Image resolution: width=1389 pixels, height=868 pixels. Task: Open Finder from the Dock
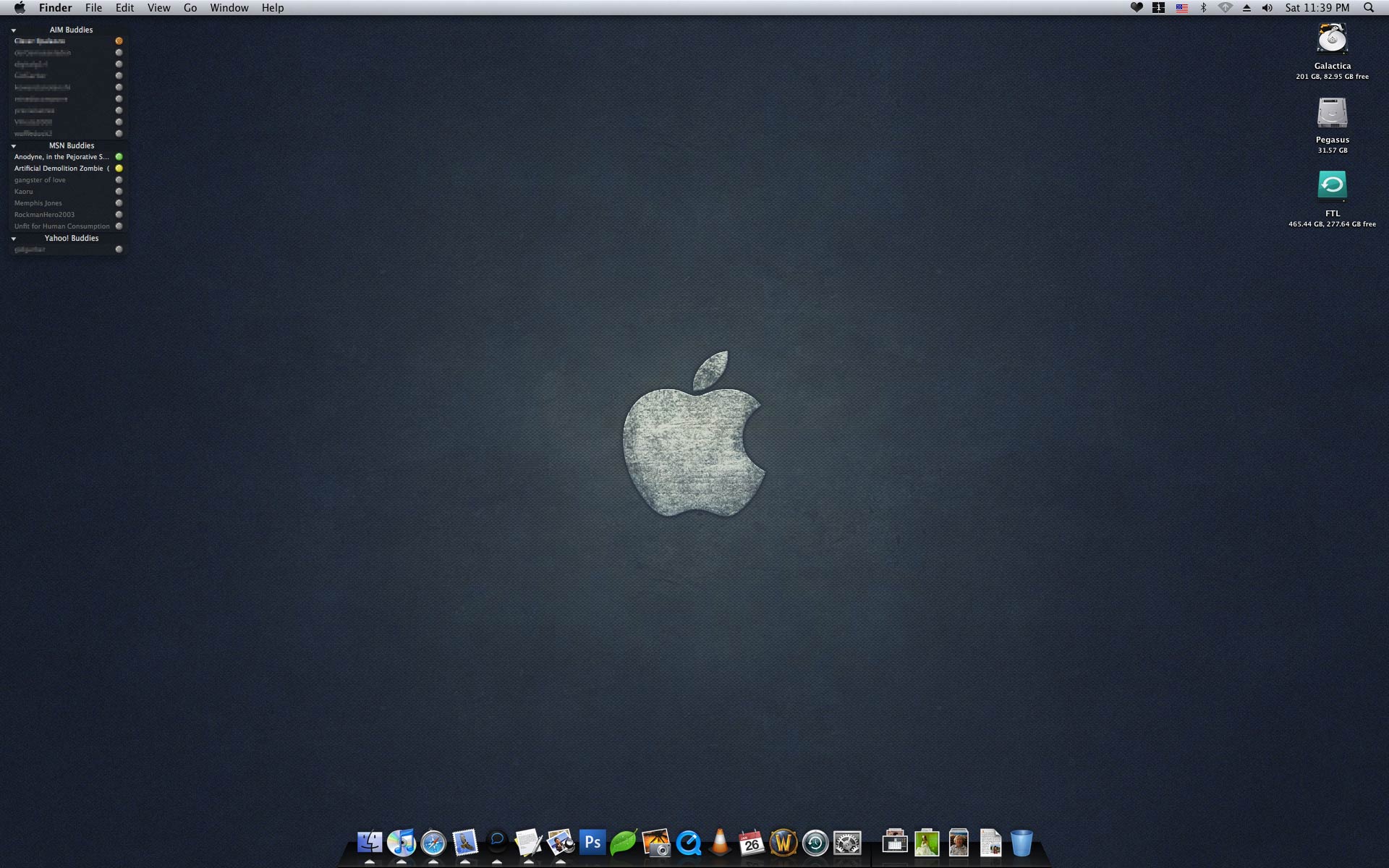(x=370, y=843)
